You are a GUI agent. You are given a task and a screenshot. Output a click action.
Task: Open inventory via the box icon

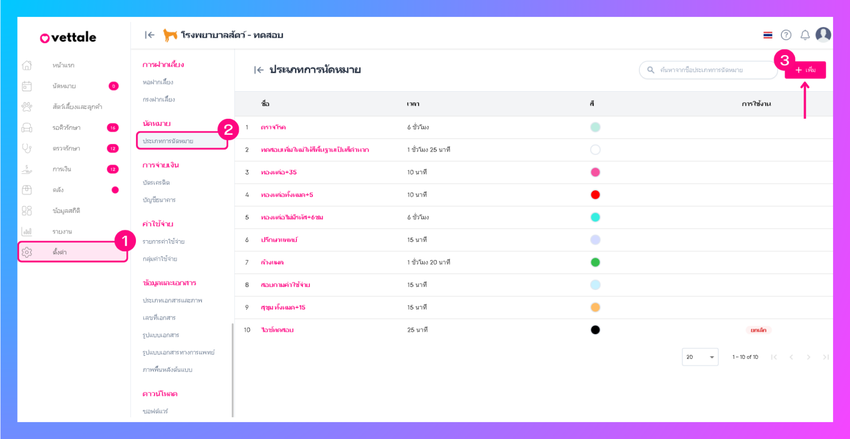click(27, 190)
